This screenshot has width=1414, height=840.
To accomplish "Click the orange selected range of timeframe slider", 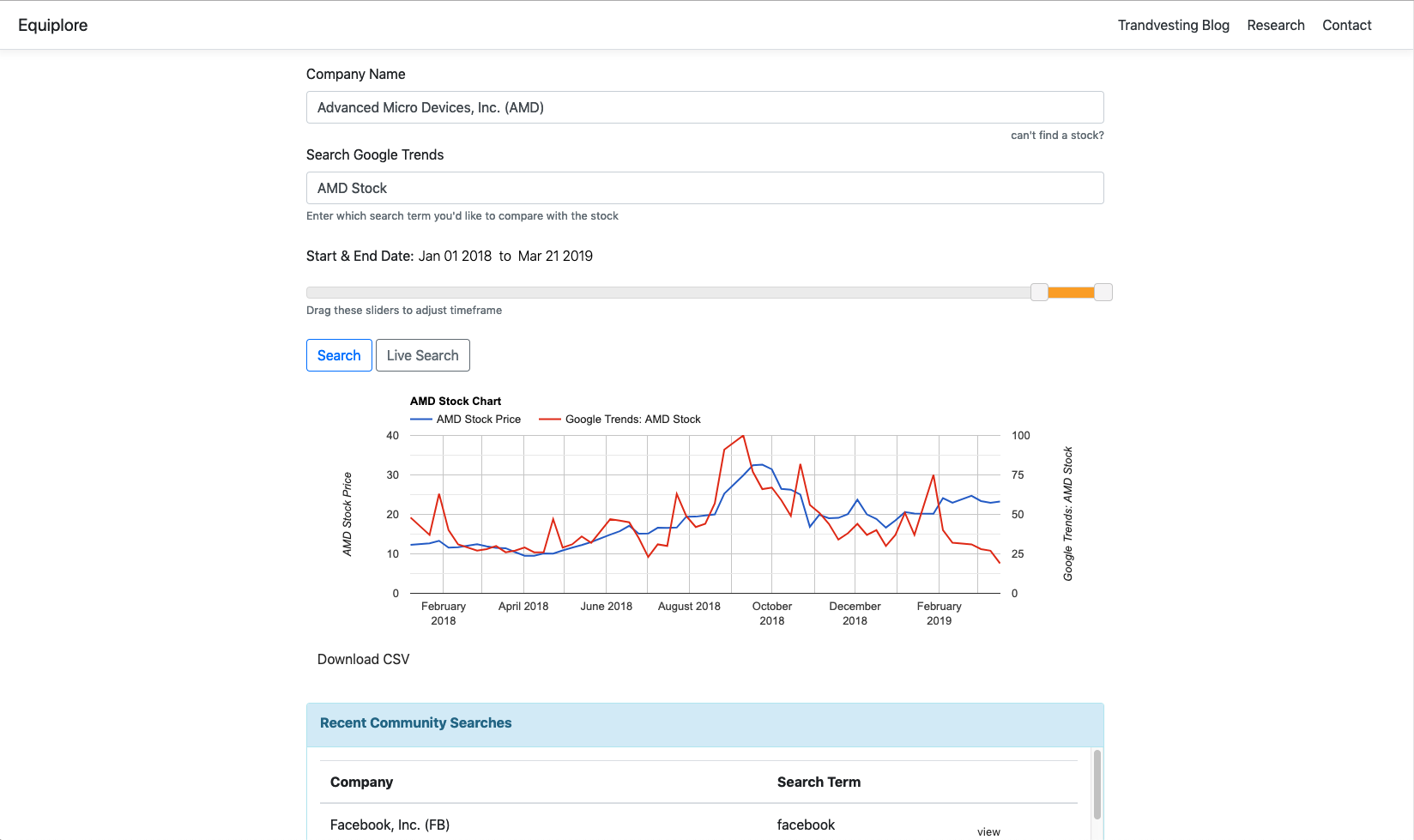I will coord(1071,293).
